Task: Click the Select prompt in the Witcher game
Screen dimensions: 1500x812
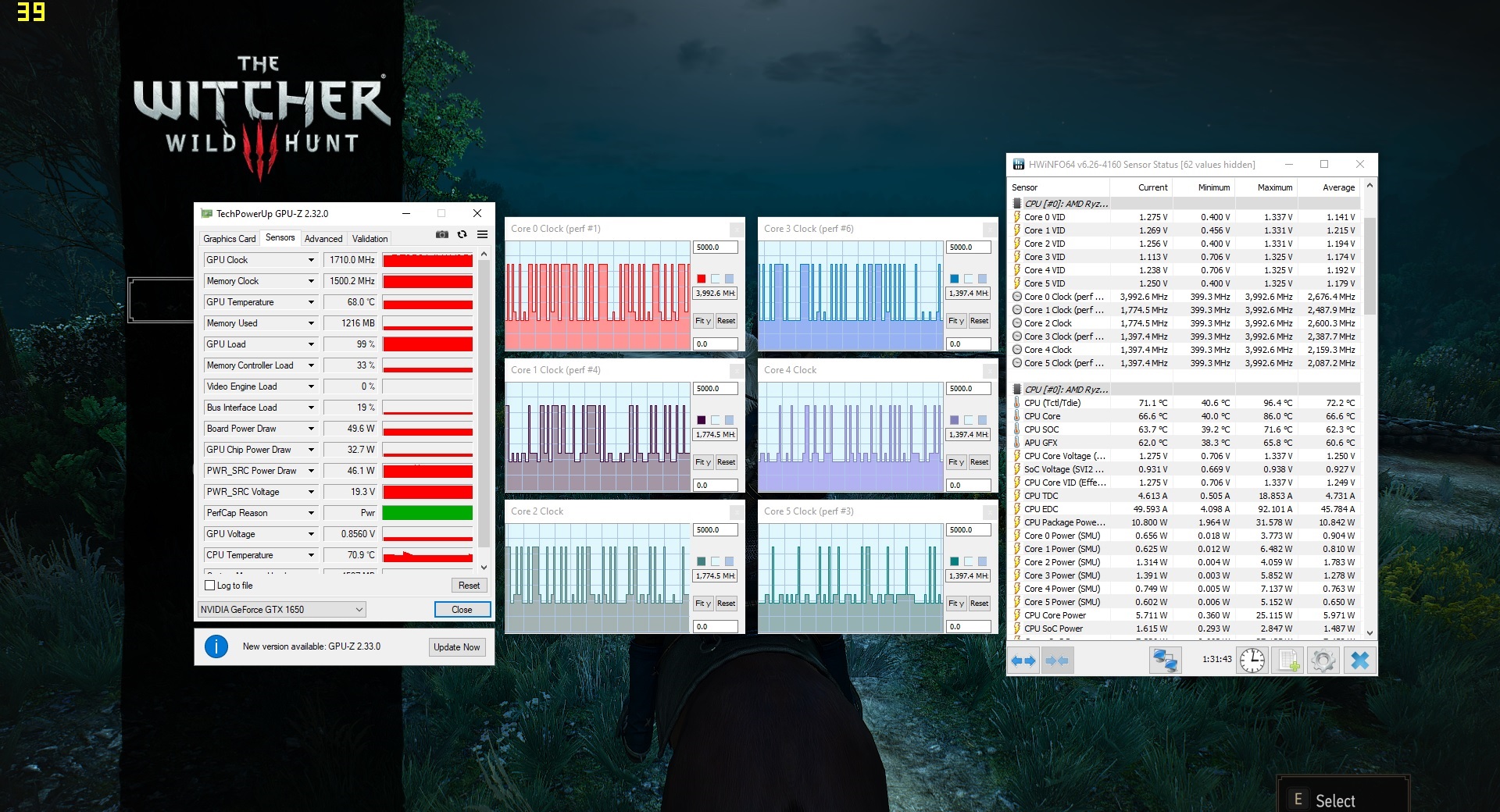Action: tap(1335, 800)
